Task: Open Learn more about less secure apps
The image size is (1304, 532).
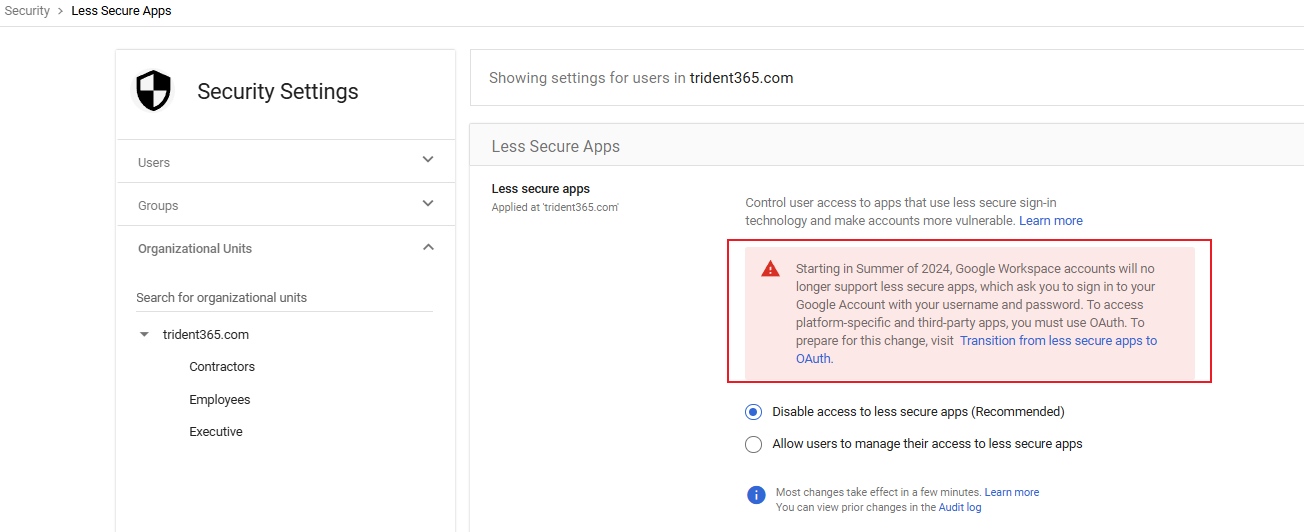Action: [1050, 221]
